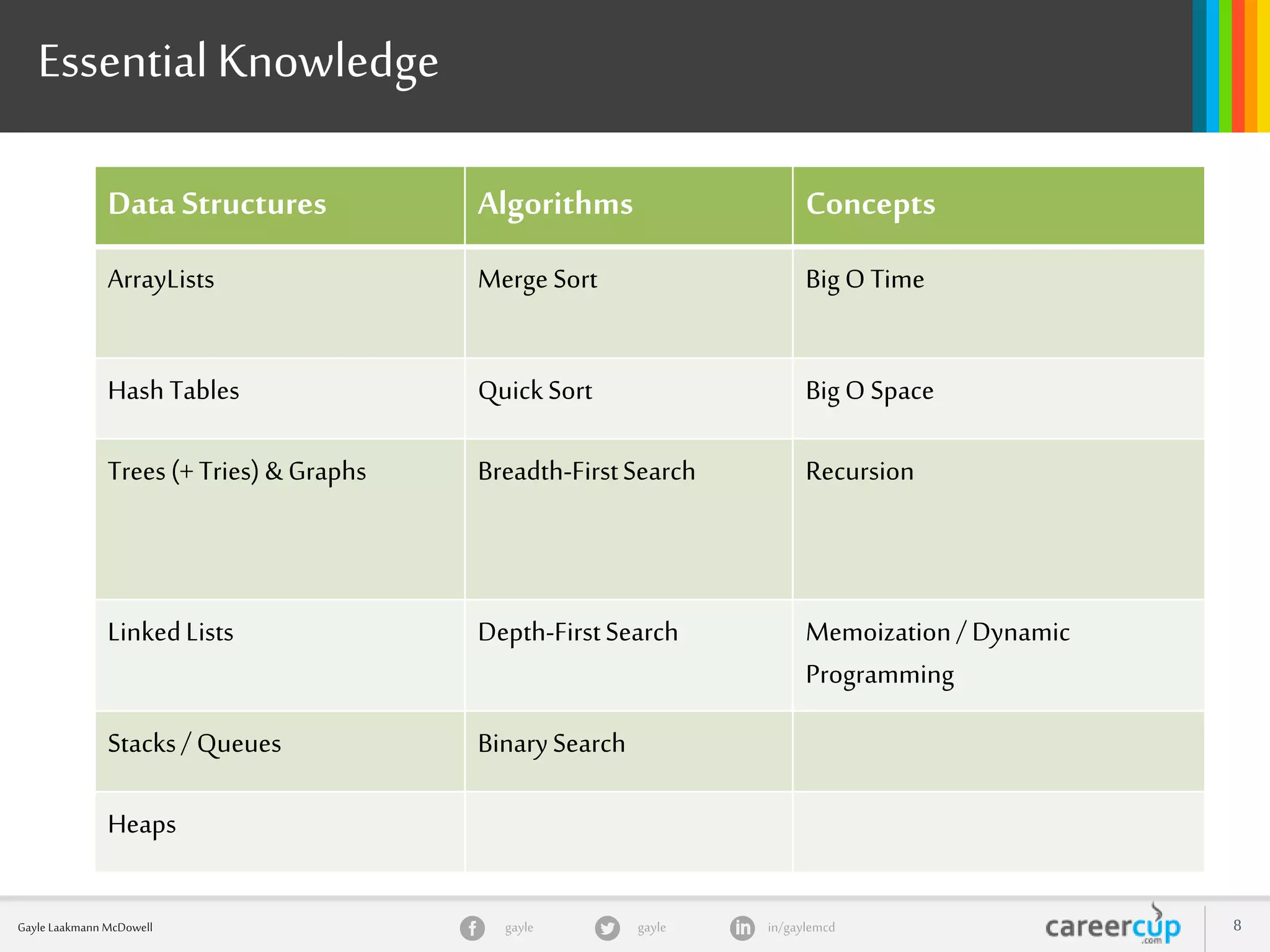Click the Twitter bird icon in the footer
1270x952 pixels.
pyautogui.click(x=607, y=928)
